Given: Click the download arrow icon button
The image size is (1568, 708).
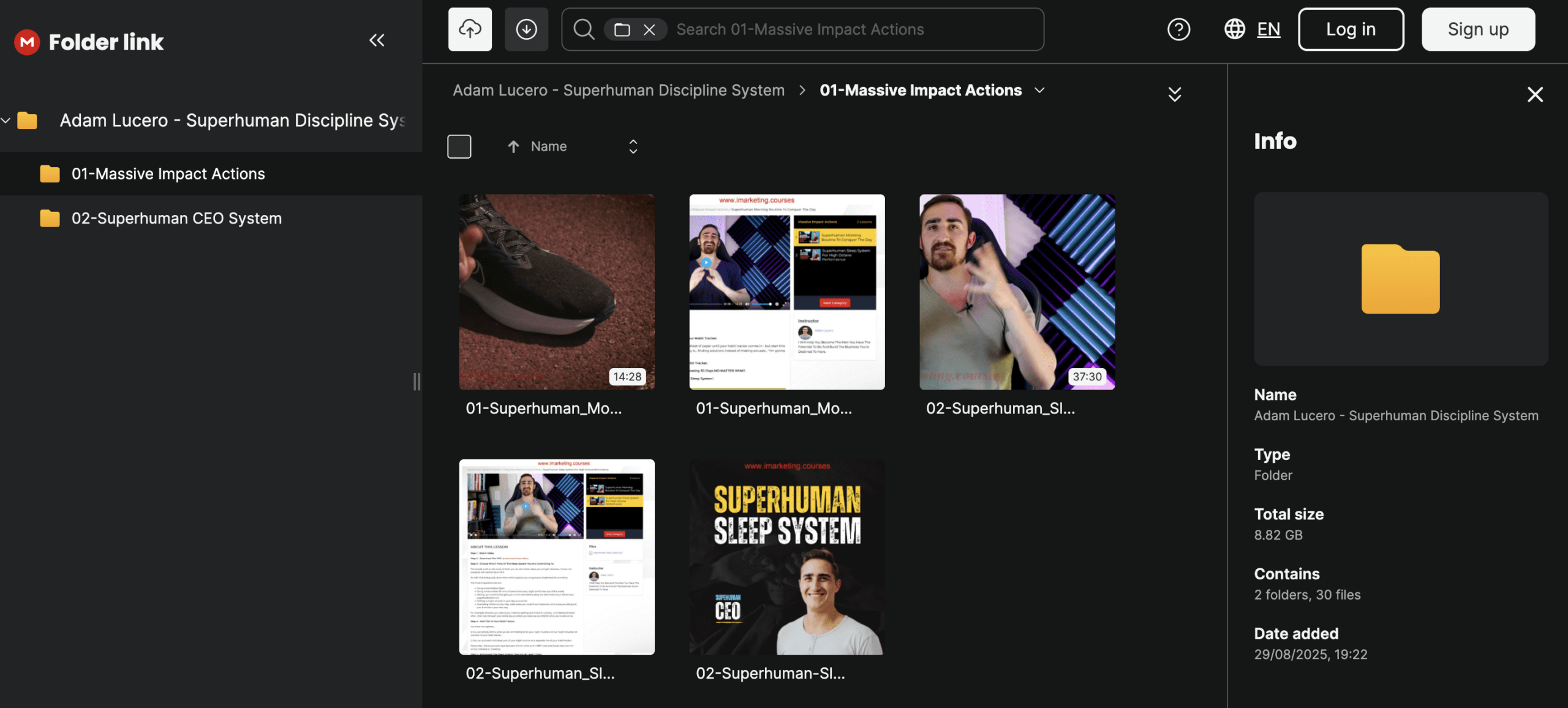Looking at the screenshot, I should pos(526,29).
